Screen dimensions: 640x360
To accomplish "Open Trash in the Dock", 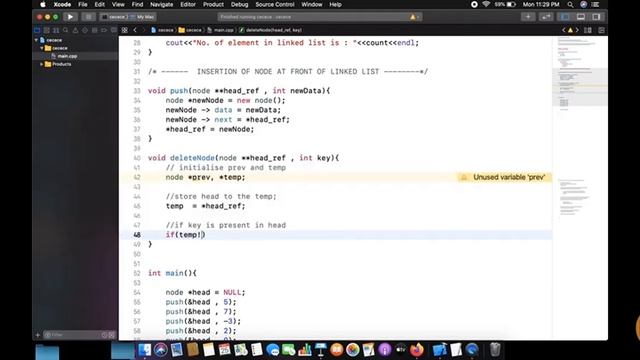I will (x=495, y=350).
